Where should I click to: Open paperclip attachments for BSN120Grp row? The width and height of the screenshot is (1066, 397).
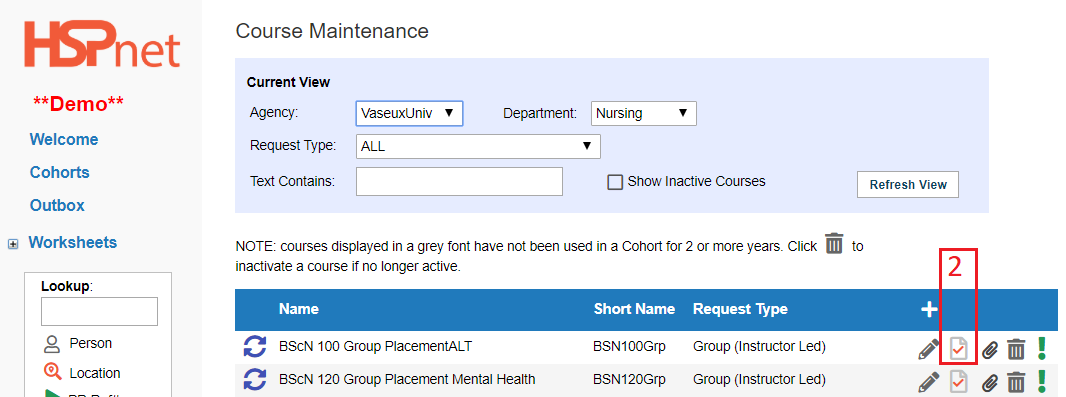pyautogui.click(x=991, y=382)
